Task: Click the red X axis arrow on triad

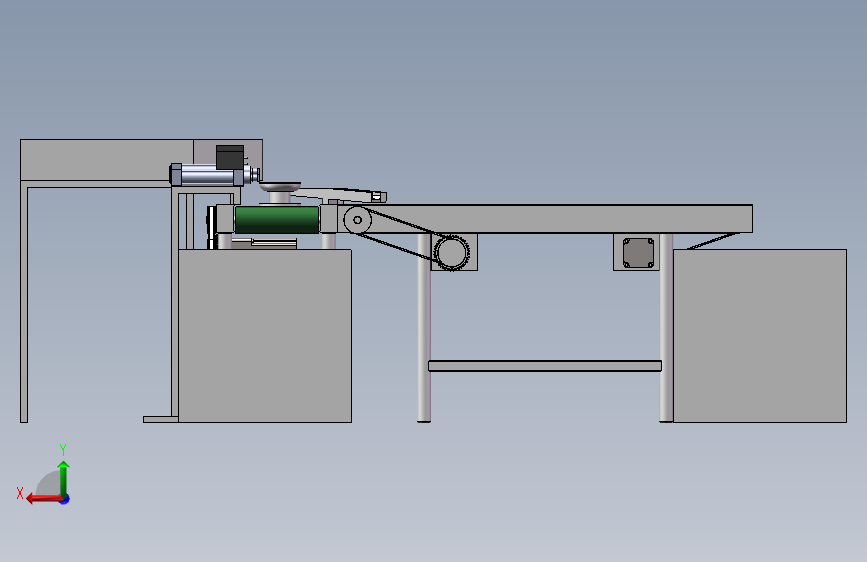Action: (44, 499)
